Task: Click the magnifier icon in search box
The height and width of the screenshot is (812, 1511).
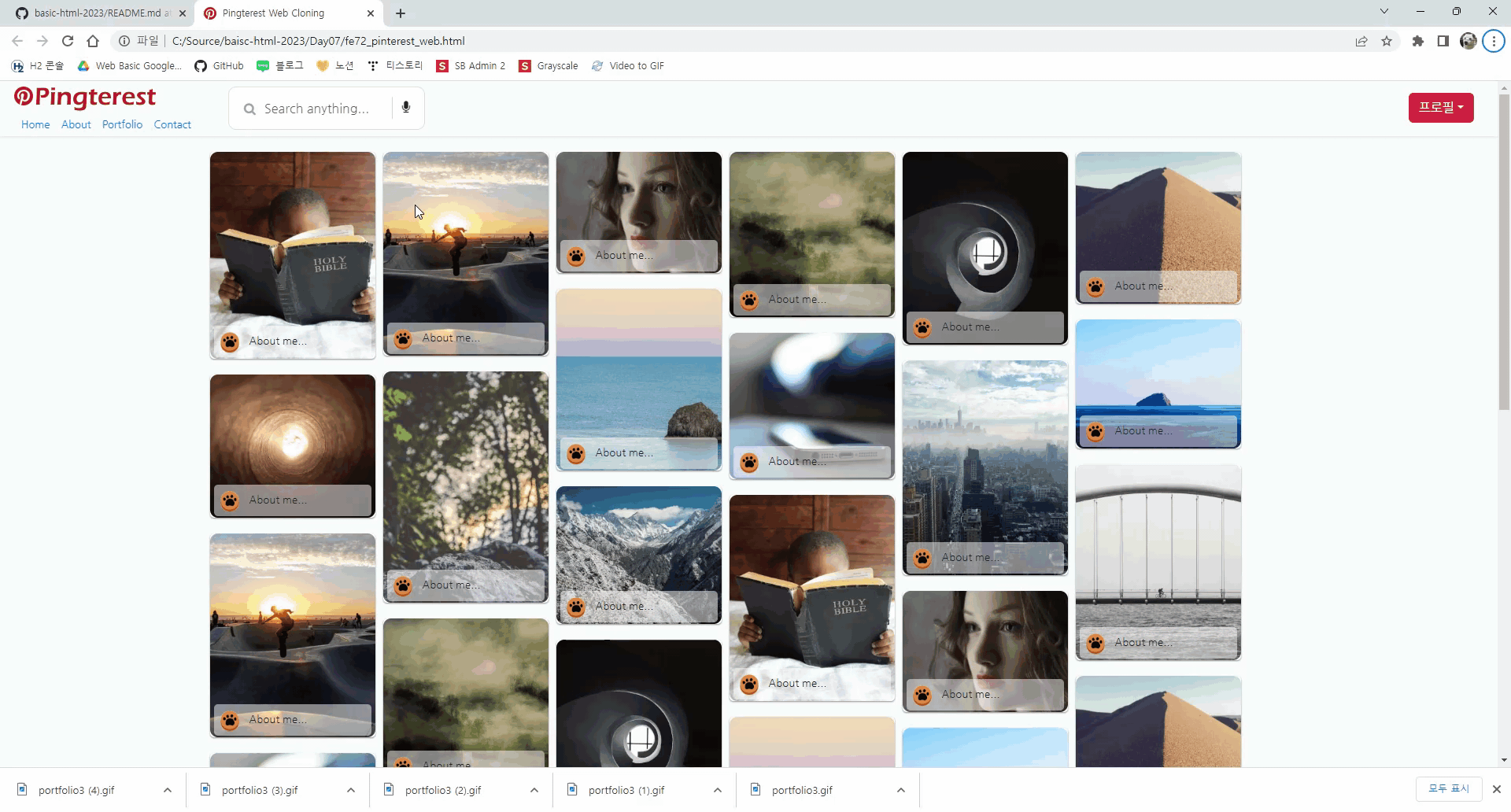Action: tap(249, 109)
